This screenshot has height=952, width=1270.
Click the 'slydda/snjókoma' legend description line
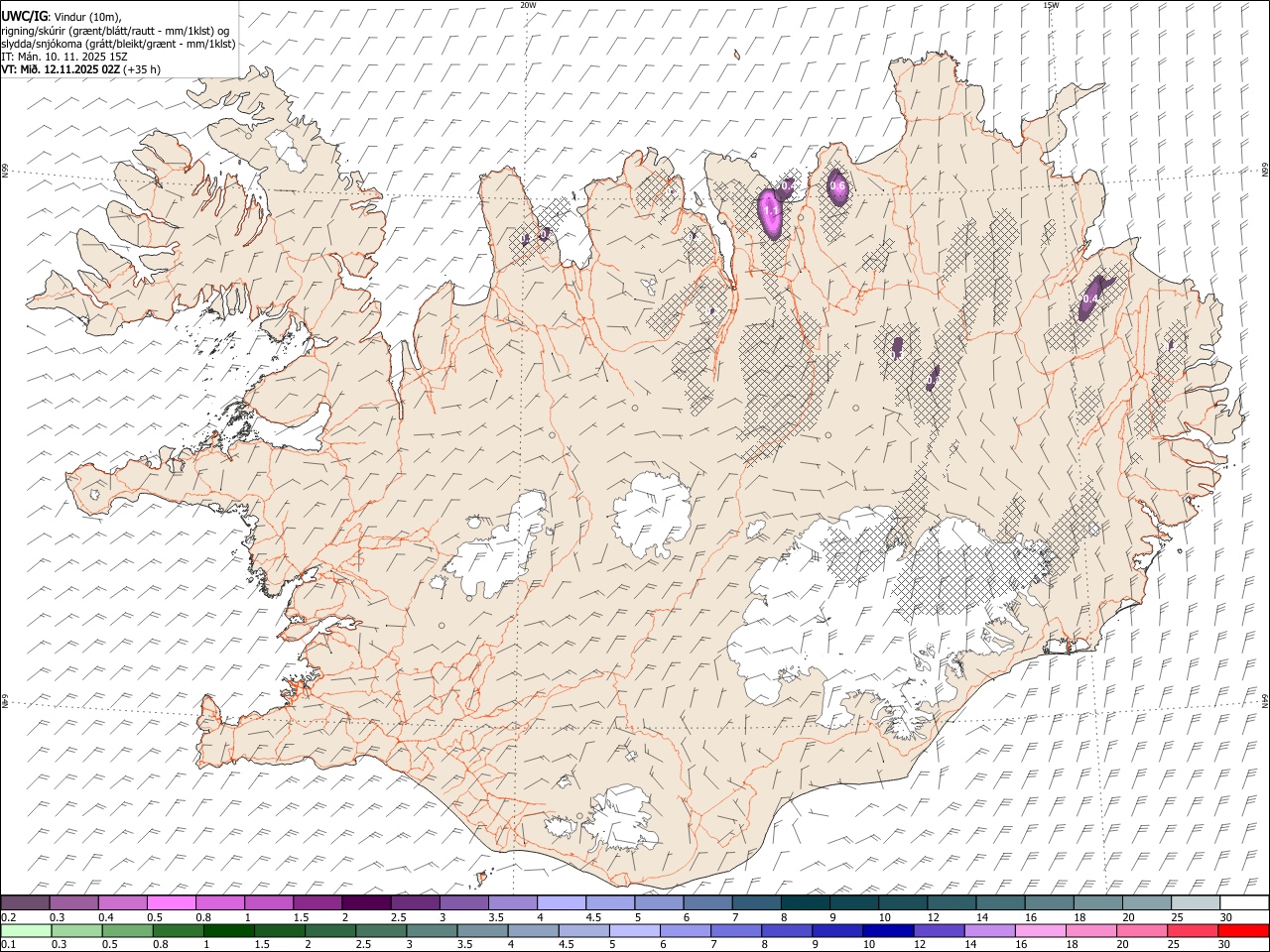(x=119, y=44)
